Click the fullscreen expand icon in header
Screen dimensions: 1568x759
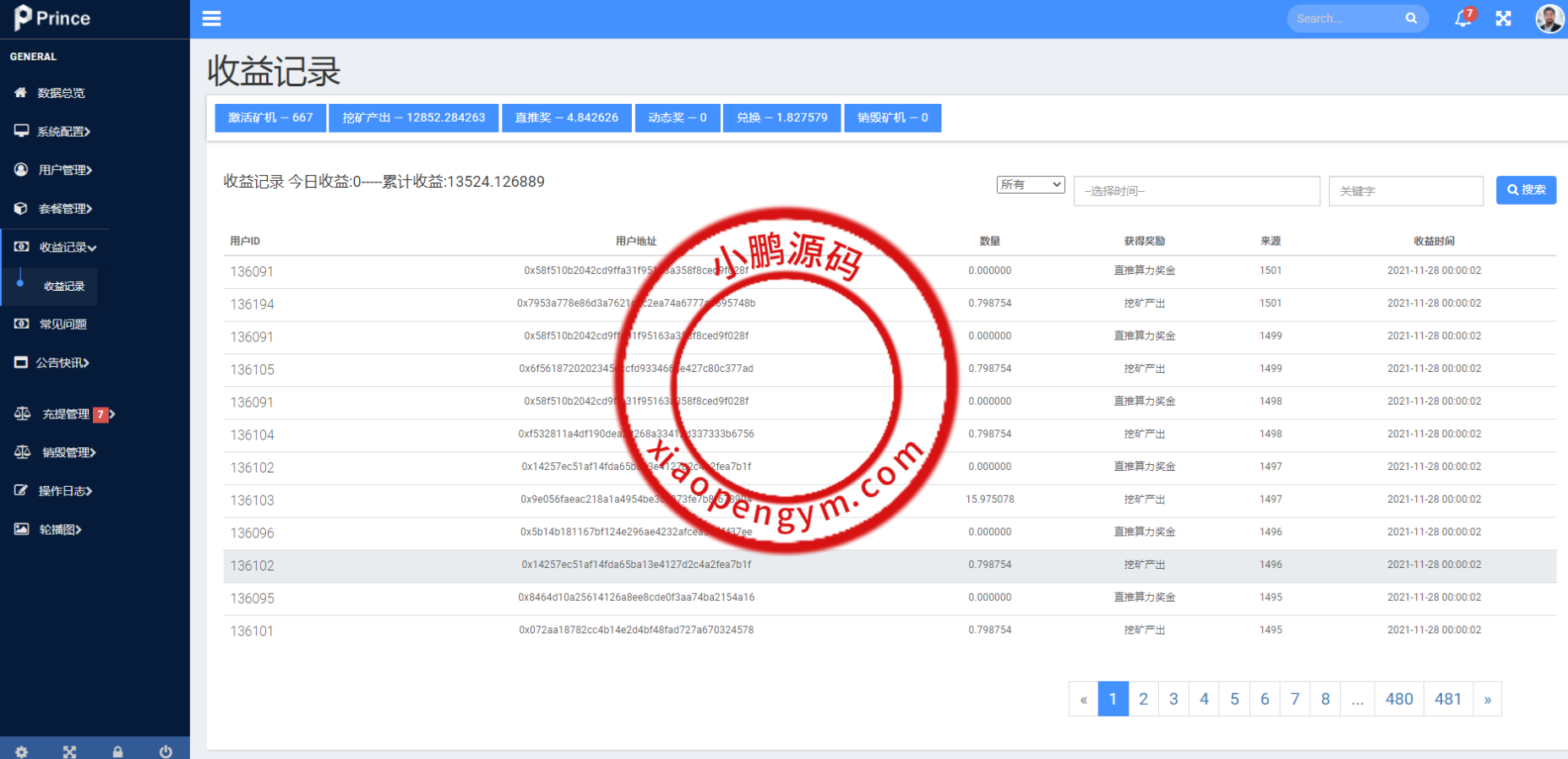[x=1503, y=19]
